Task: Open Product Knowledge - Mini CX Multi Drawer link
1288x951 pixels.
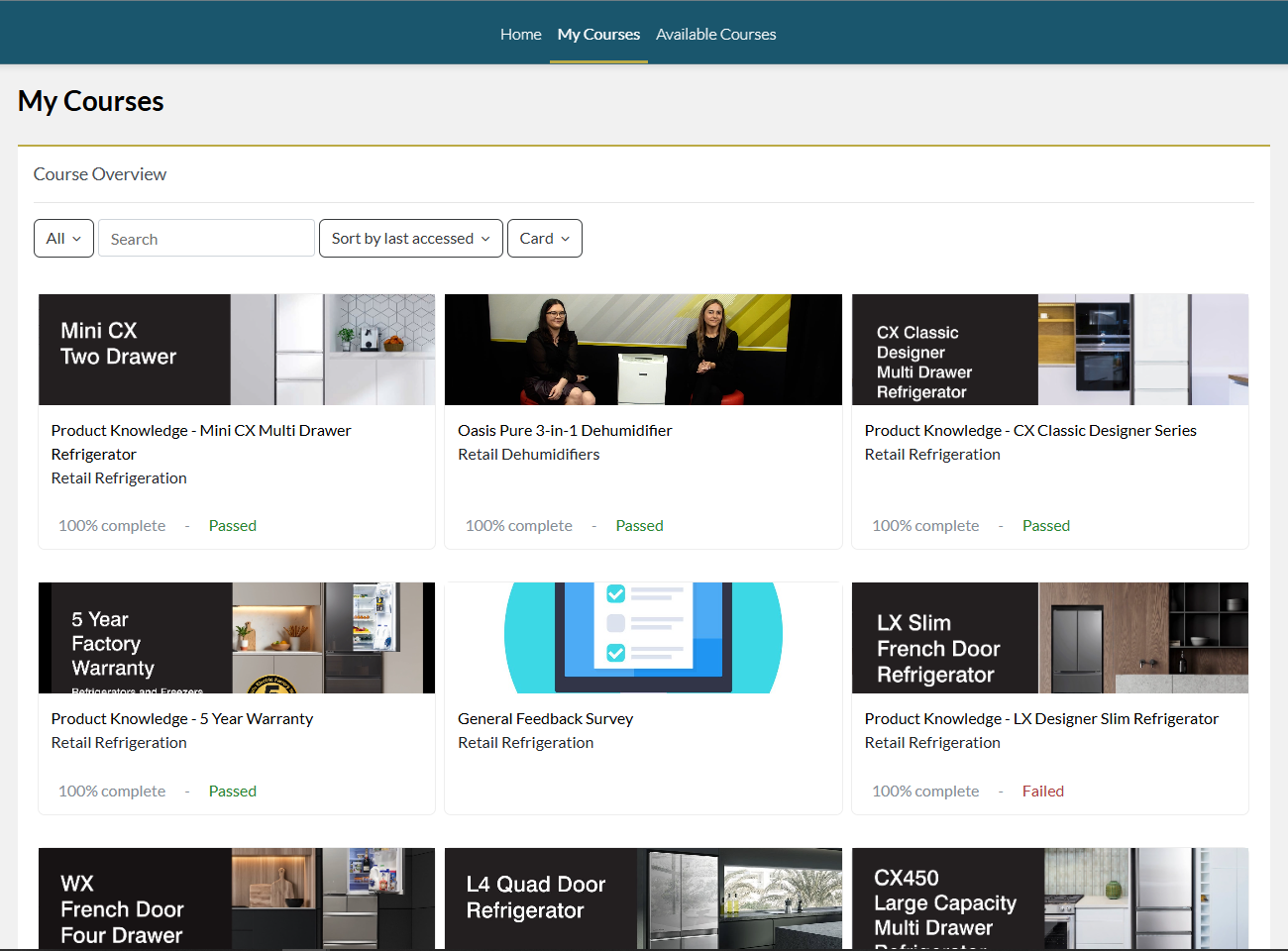Action: 201,442
